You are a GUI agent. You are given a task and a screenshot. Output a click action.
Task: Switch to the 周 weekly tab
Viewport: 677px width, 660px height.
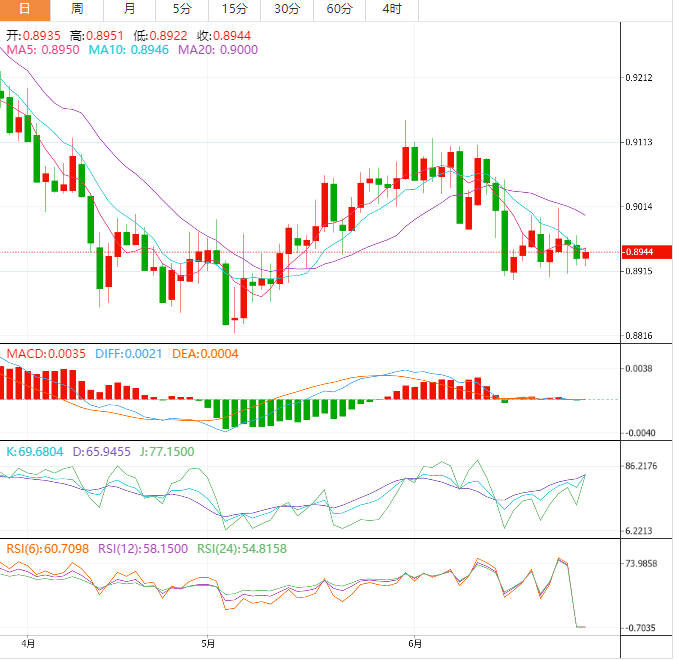78,9
